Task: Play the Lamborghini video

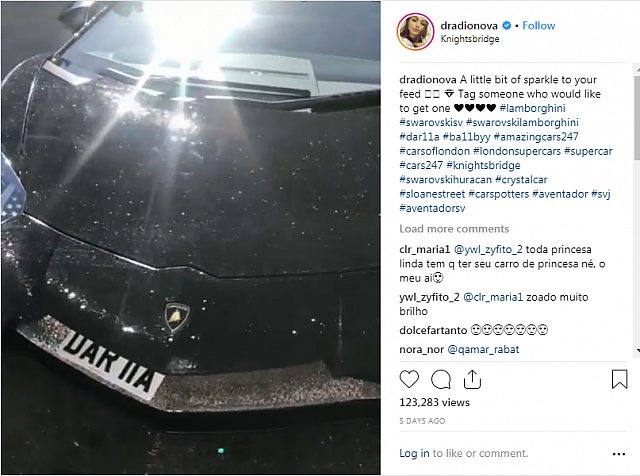Action: pos(191,238)
